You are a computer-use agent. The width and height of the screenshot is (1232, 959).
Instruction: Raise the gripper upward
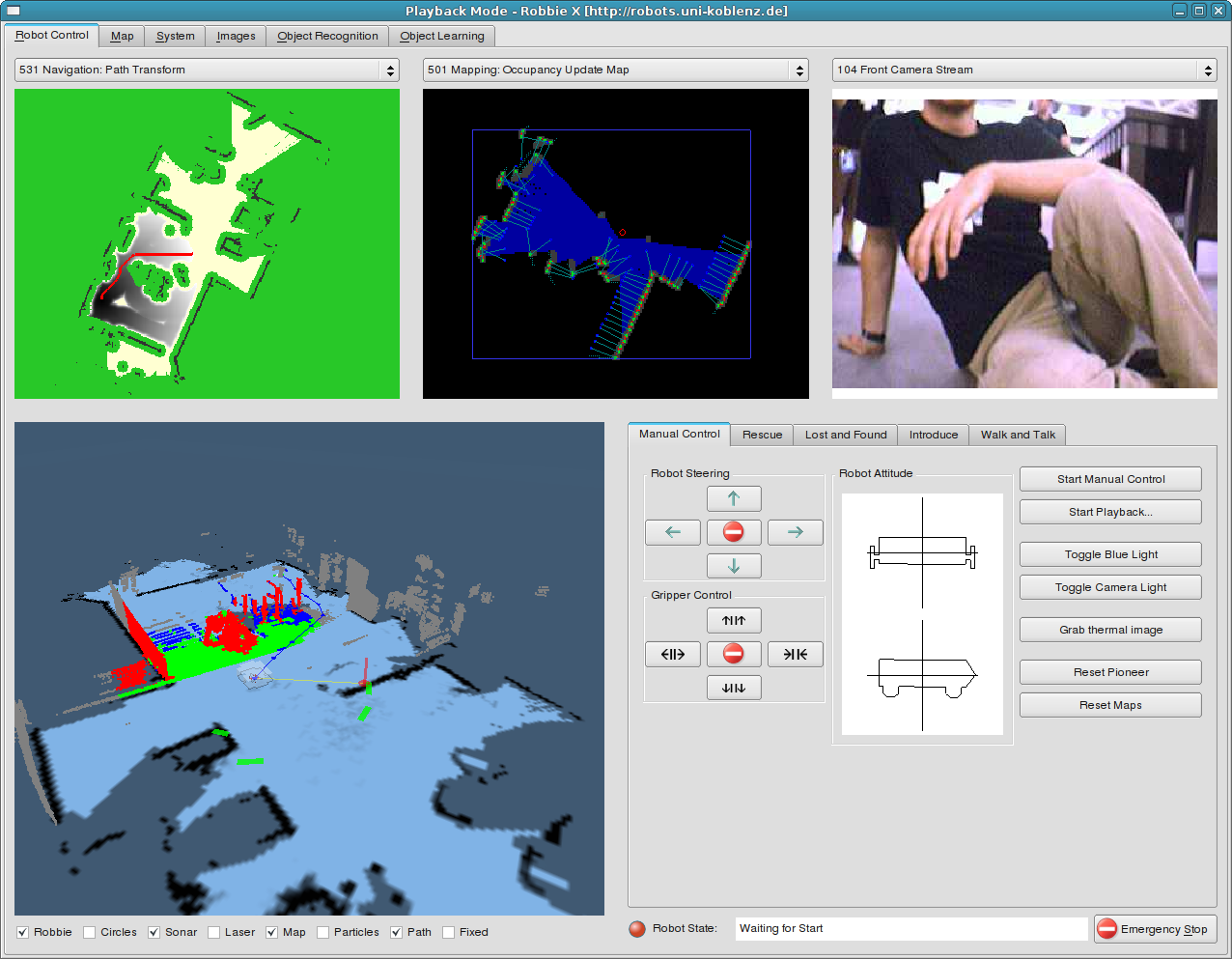(734, 620)
